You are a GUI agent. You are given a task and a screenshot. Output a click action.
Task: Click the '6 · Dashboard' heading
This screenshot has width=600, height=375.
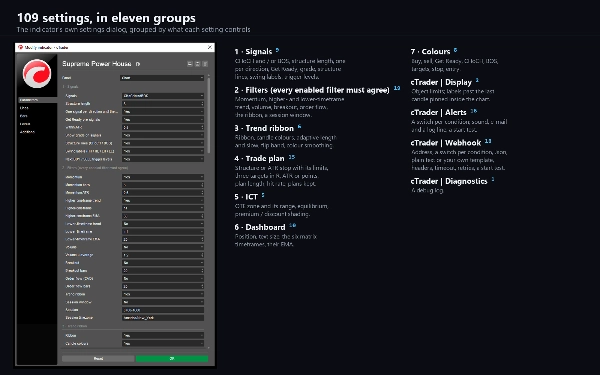260,227
